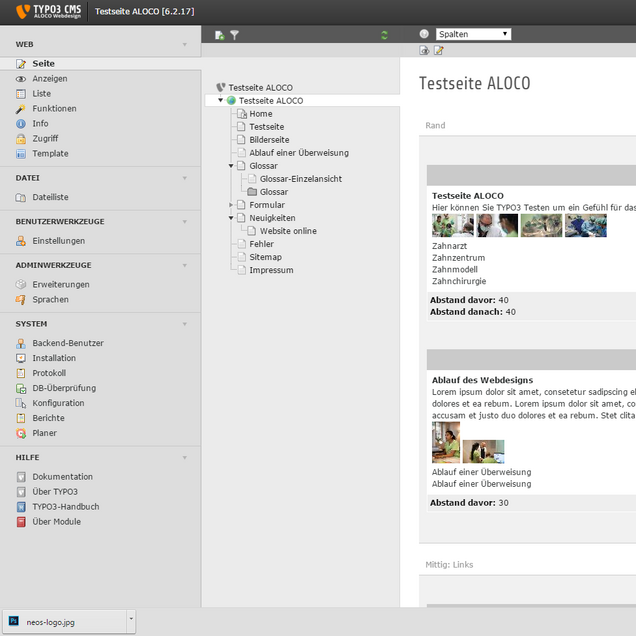Open the neos-logo.jpg download item

[65, 622]
